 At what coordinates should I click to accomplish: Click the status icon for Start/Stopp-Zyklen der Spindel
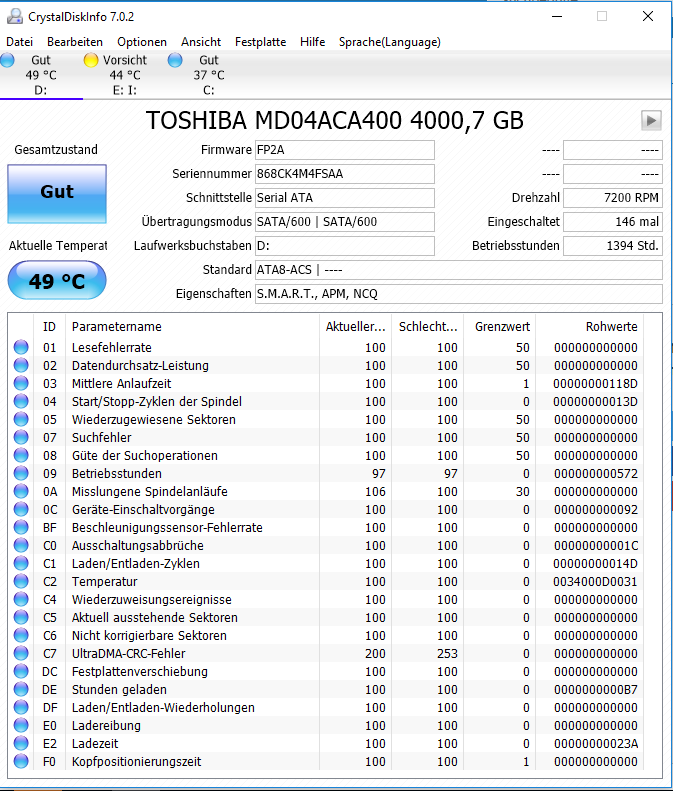pos(21,401)
